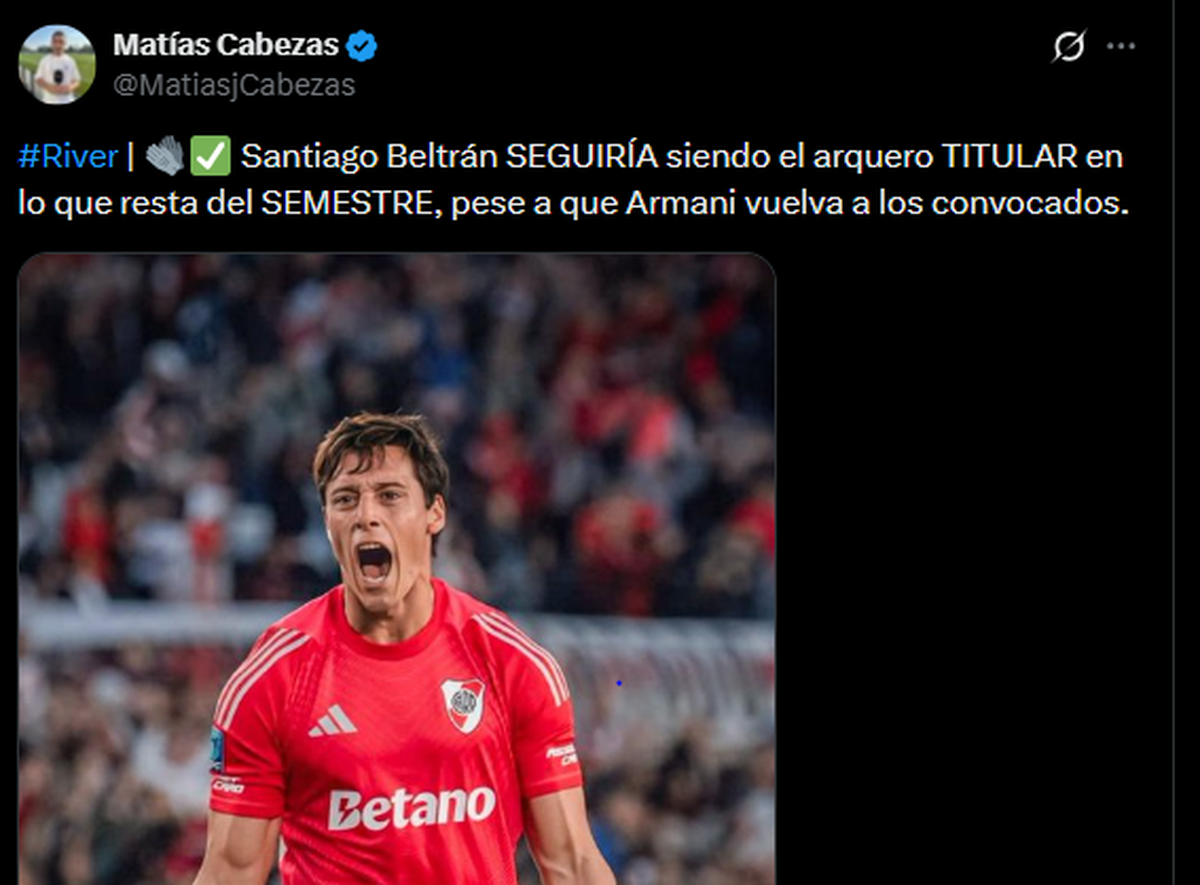Click the River Plate crest on jersey
The image size is (1200, 885).
(x=463, y=704)
